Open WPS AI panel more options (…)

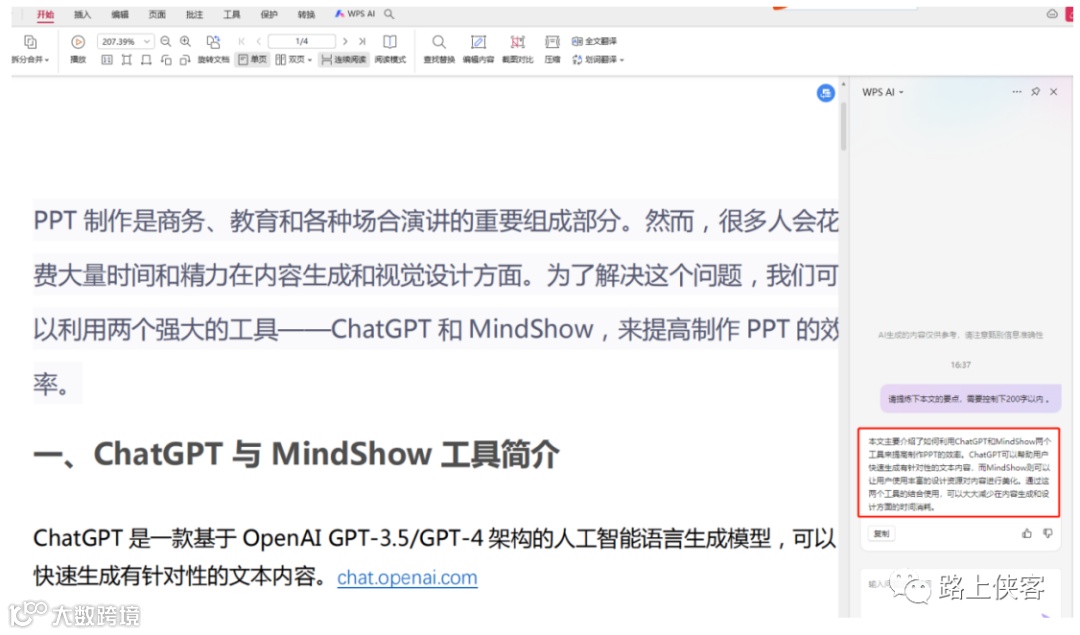click(1017, 92)
